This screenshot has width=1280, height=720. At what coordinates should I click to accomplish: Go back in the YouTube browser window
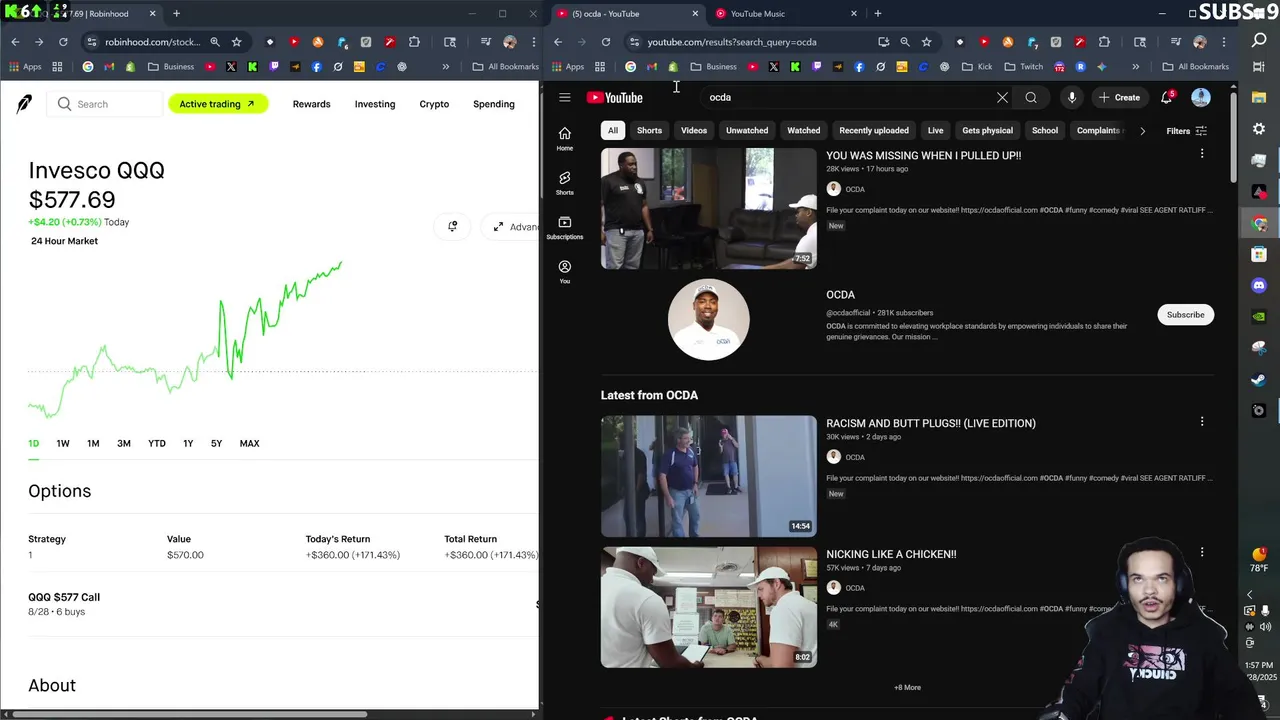tap(558, 42)
